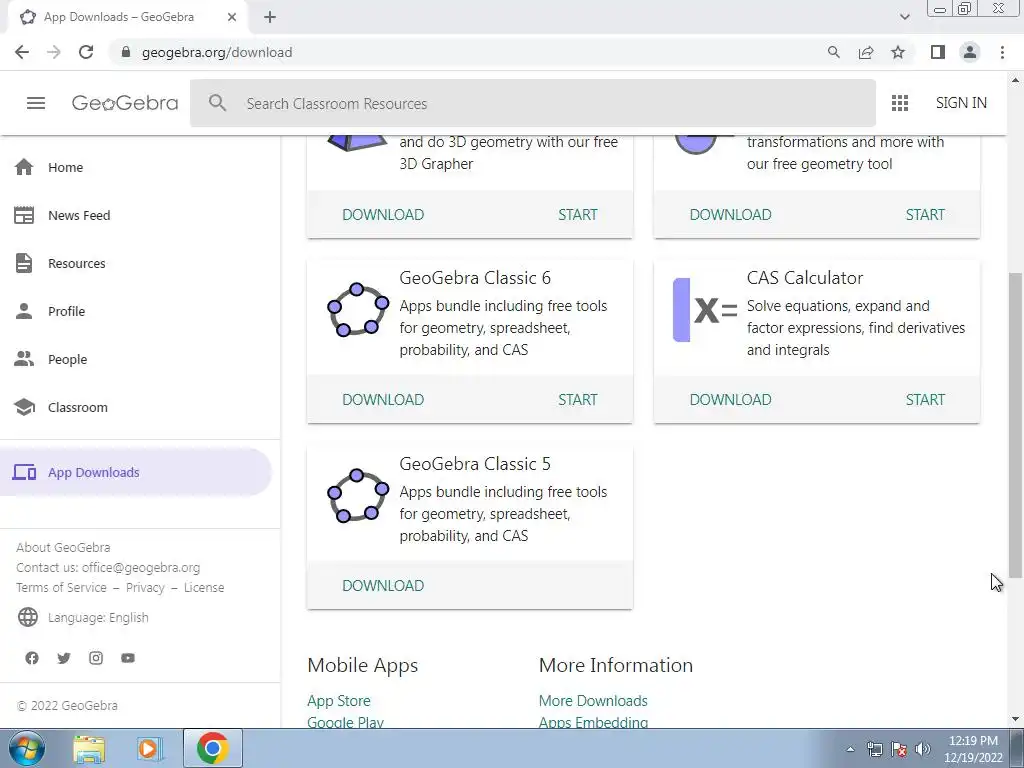Click the SIGN IN button
1024x768 pixels.
click(961, 103)
